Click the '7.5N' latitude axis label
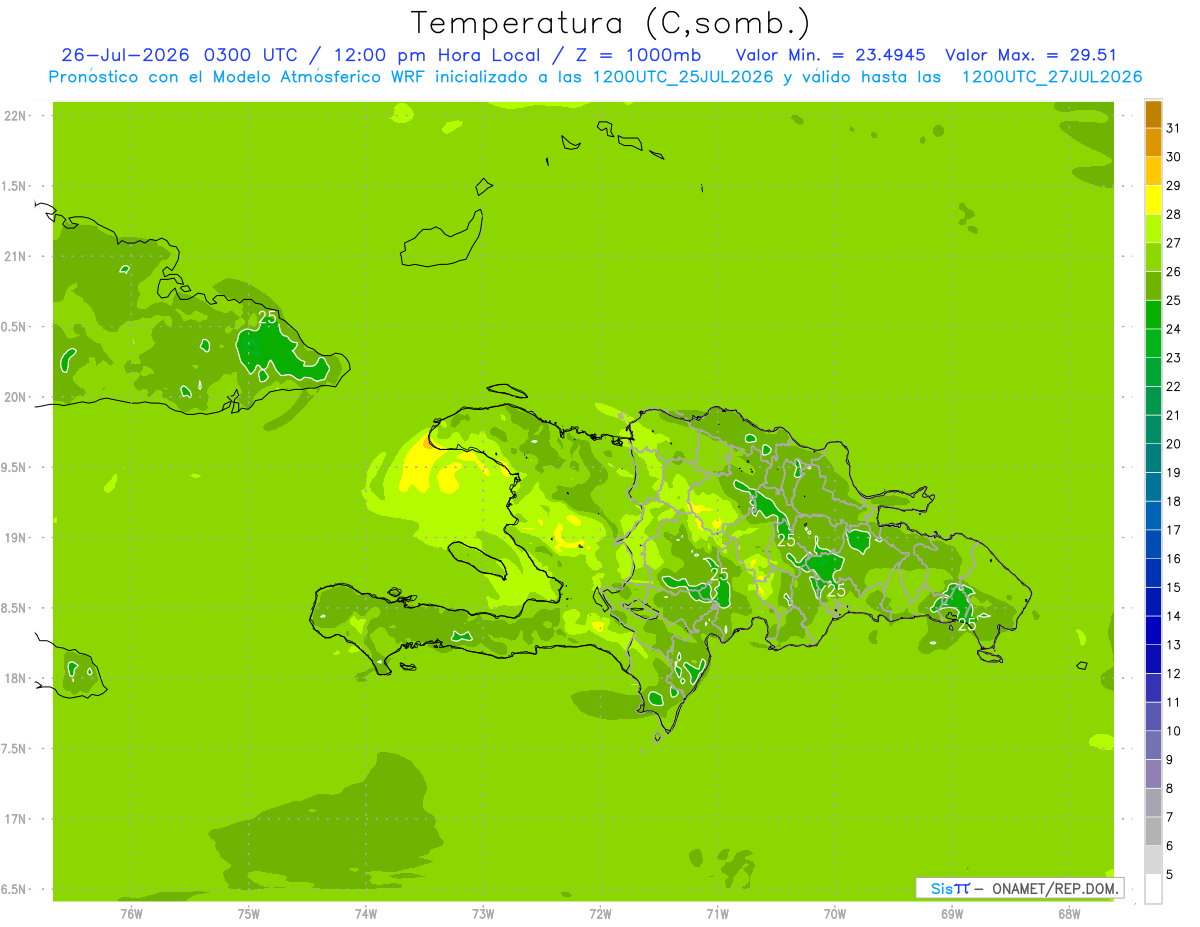This screenshot has height=927, width=1200. 15,748
